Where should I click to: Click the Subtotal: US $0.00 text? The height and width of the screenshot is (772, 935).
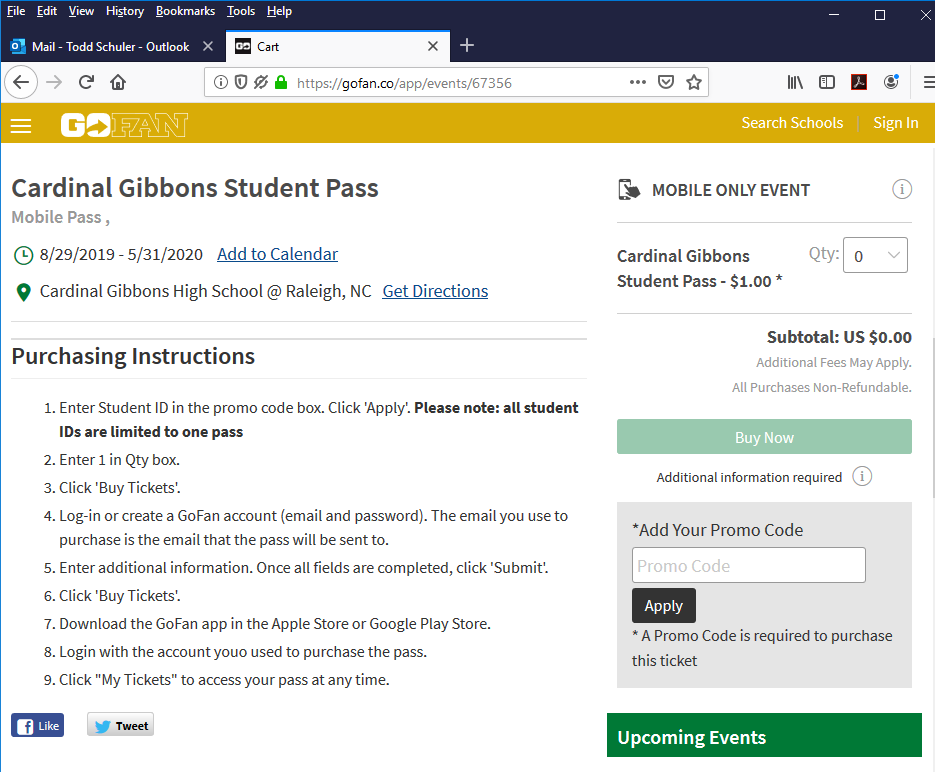pos(839,337)
